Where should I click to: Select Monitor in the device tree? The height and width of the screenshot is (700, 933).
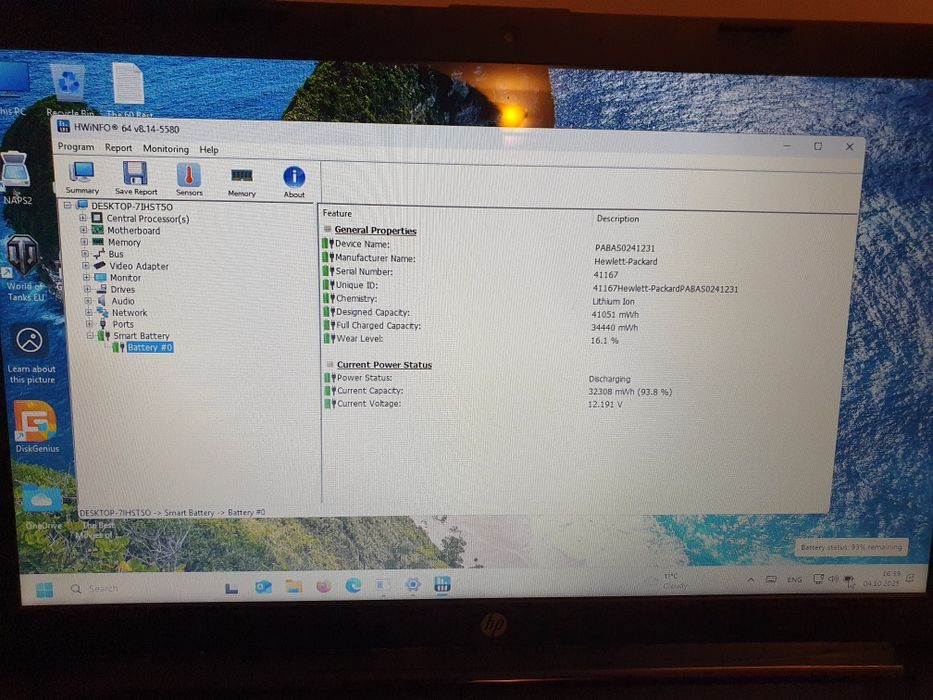[x=125, y=277]
